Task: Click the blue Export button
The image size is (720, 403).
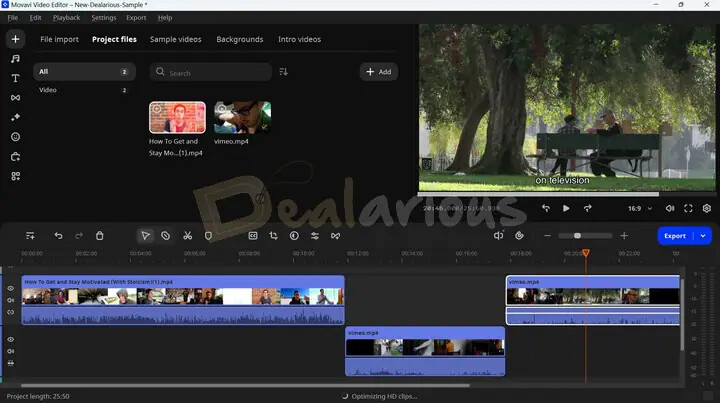Action: 675,236
